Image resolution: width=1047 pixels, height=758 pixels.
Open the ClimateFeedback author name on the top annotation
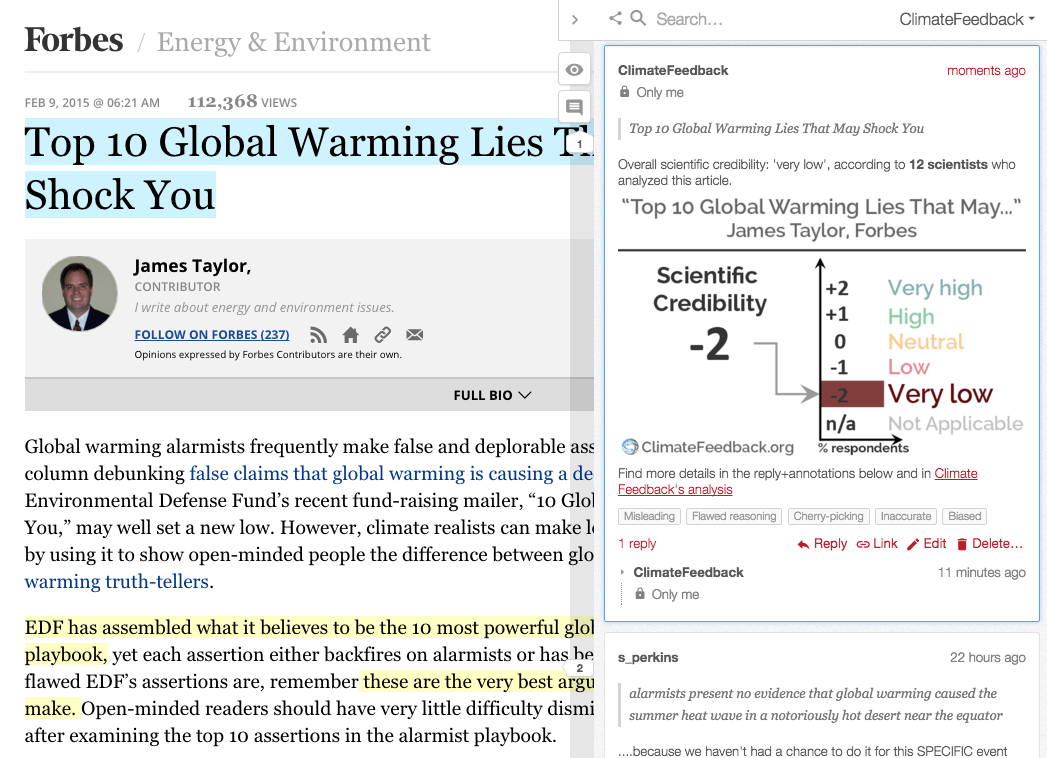[672, 70]
